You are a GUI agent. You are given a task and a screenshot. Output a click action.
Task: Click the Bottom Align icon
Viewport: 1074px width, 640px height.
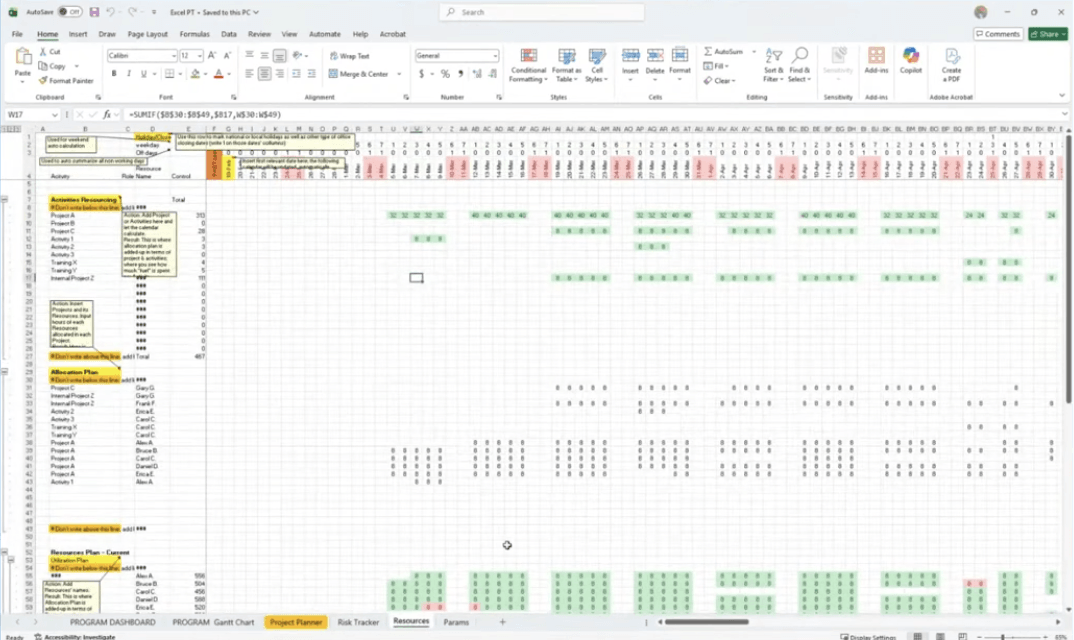click(279, 56)
